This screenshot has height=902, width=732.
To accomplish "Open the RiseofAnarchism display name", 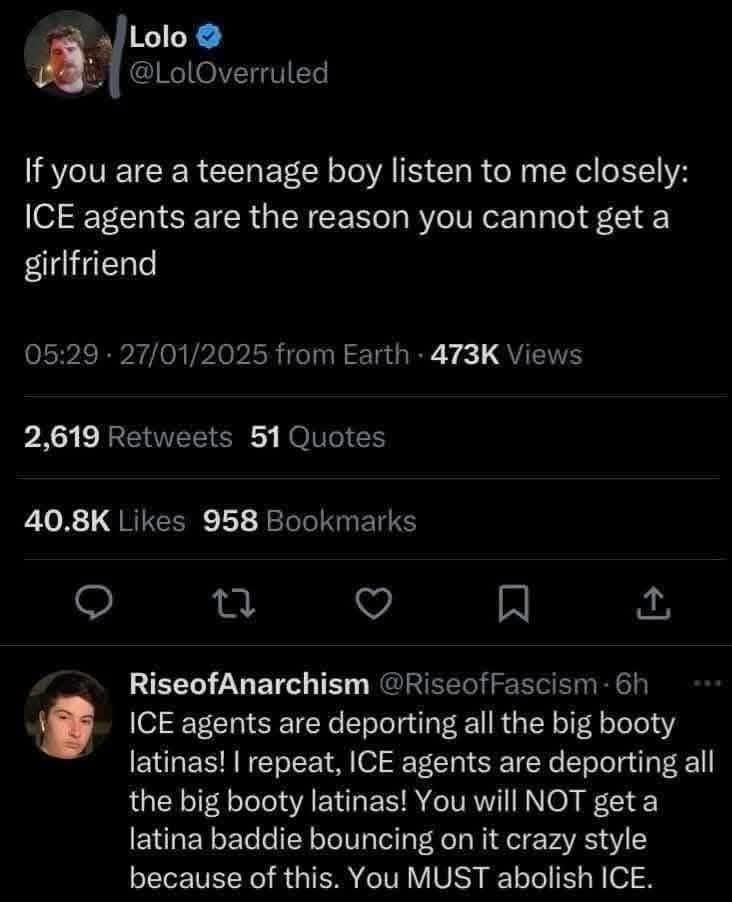I will pyautogui.click(x=249, y=684).
